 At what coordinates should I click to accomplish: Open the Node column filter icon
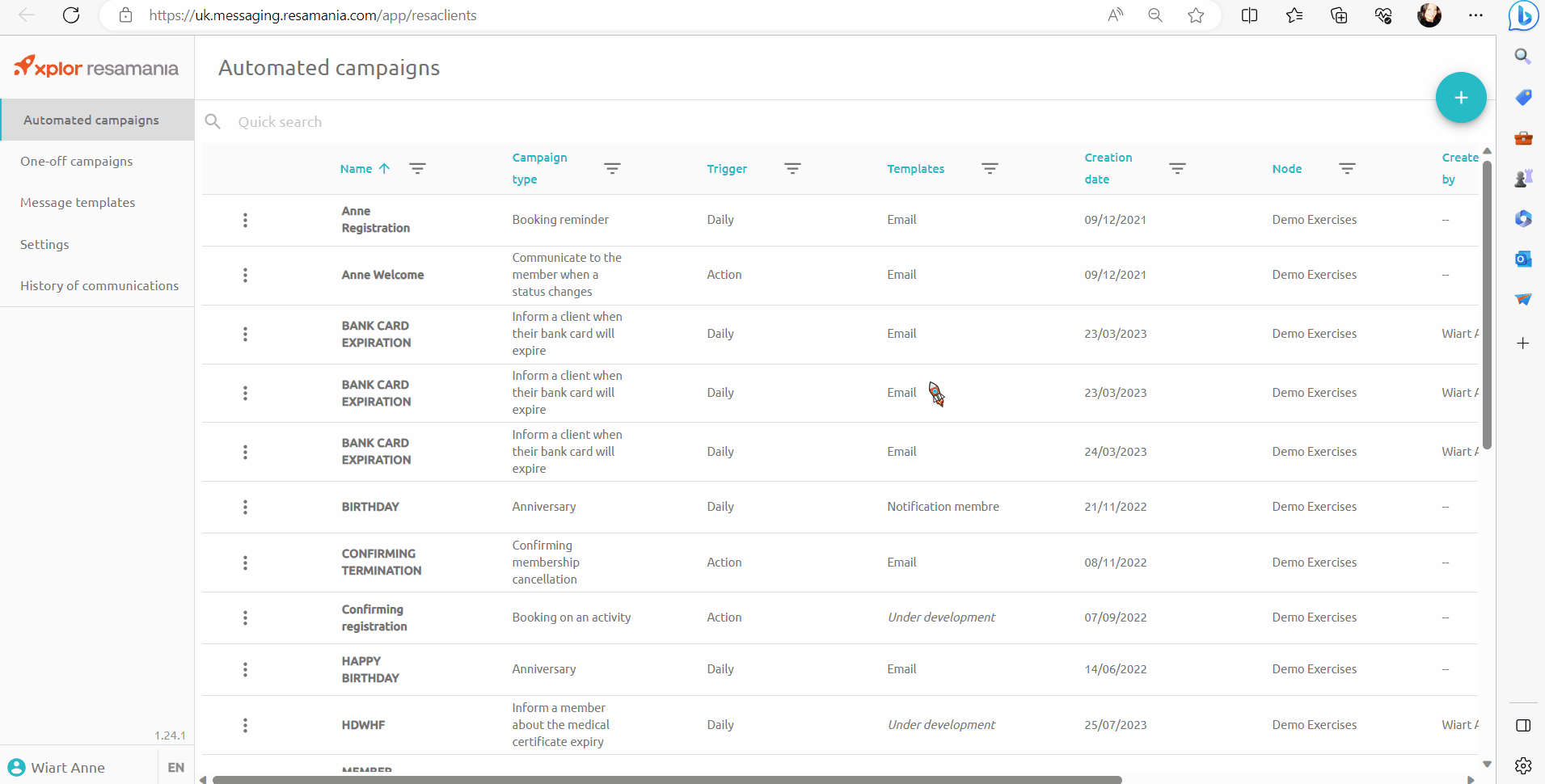coord(1347,168)
